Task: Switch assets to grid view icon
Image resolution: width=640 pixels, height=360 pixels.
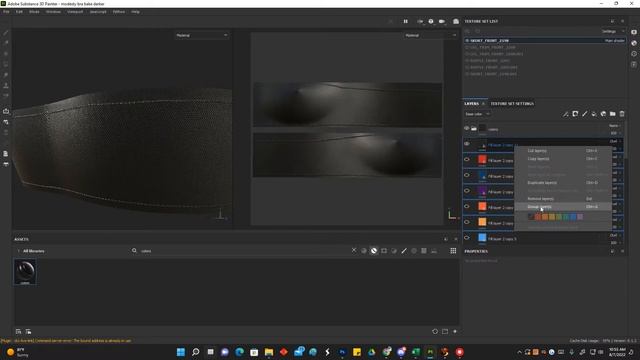Action: pos(453,251)
